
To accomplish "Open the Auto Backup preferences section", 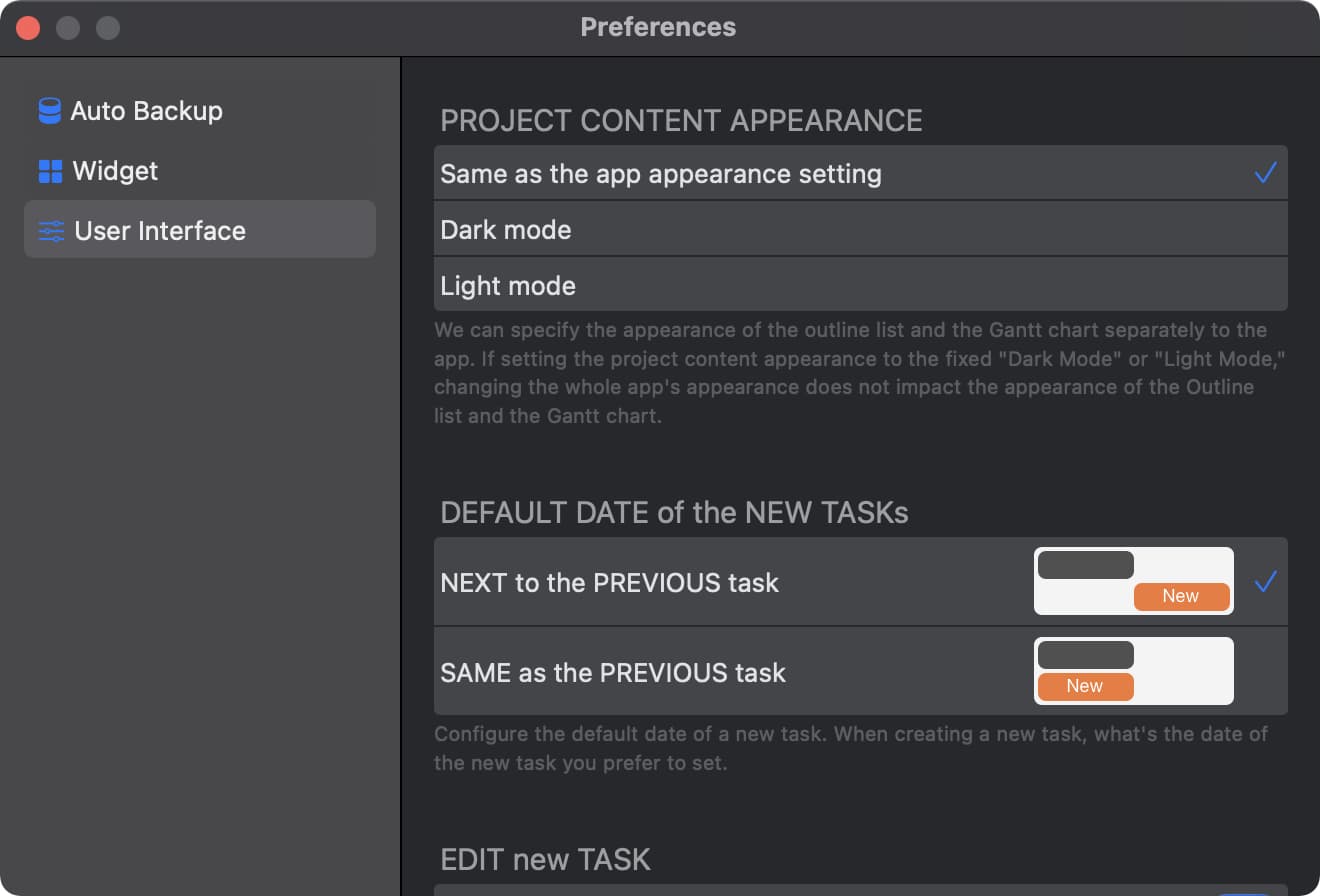I will pos(146,111).
